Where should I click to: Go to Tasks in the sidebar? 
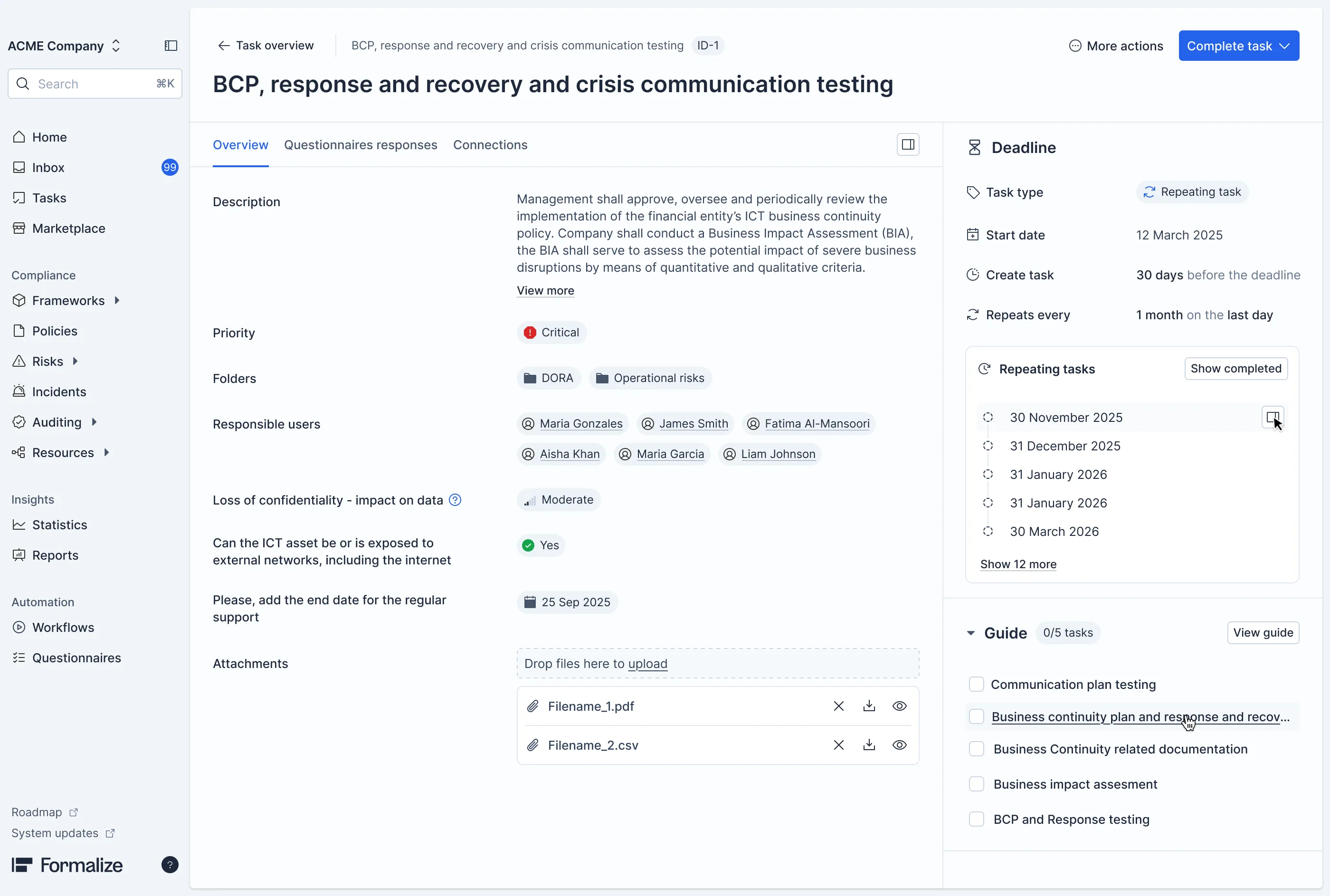[x=49, y=198]
